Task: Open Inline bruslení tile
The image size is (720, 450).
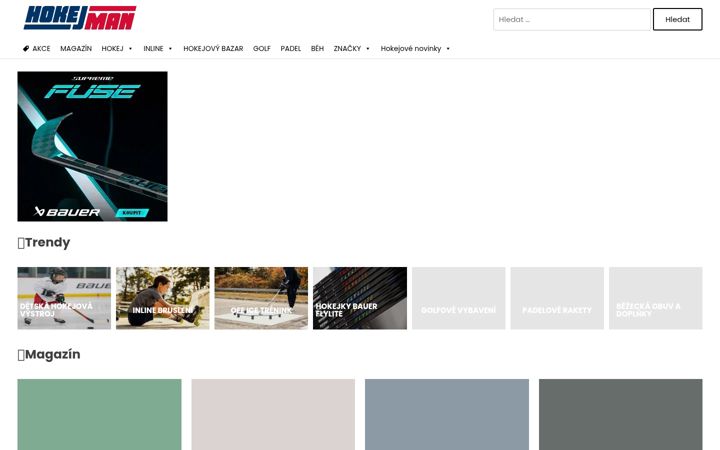Action: pos(163,298)
